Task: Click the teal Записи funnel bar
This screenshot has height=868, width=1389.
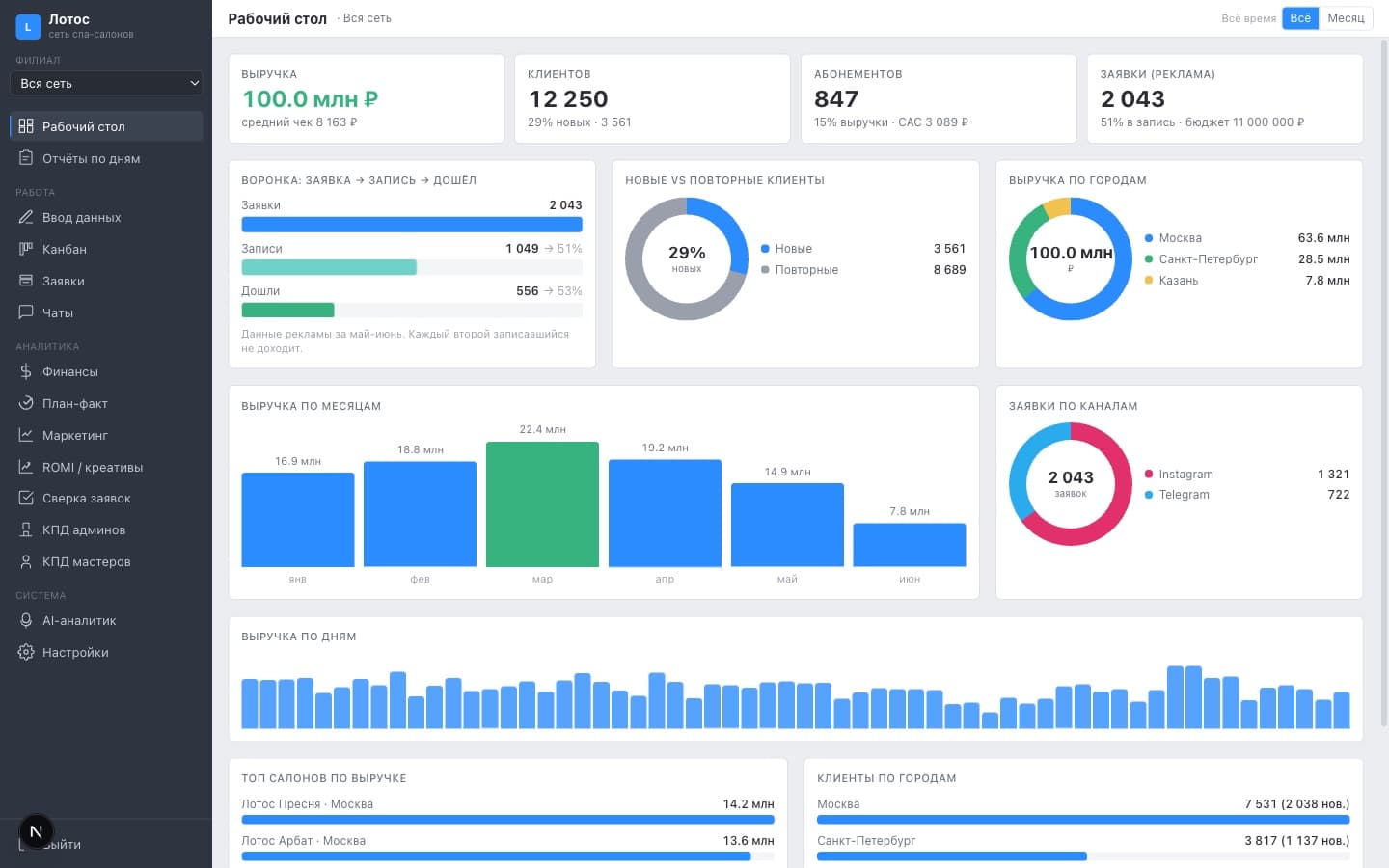Action: 329,267
